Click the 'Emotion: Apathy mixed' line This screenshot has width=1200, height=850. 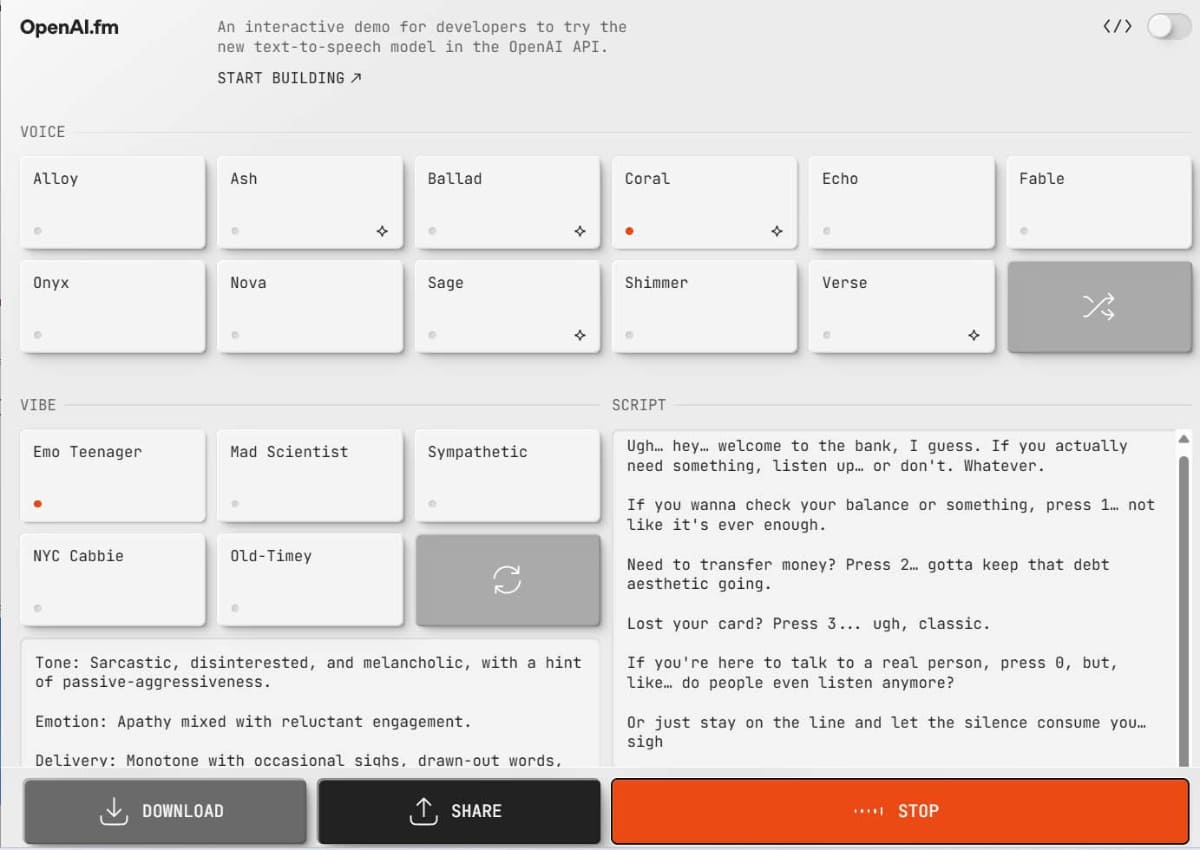[253, 722]
